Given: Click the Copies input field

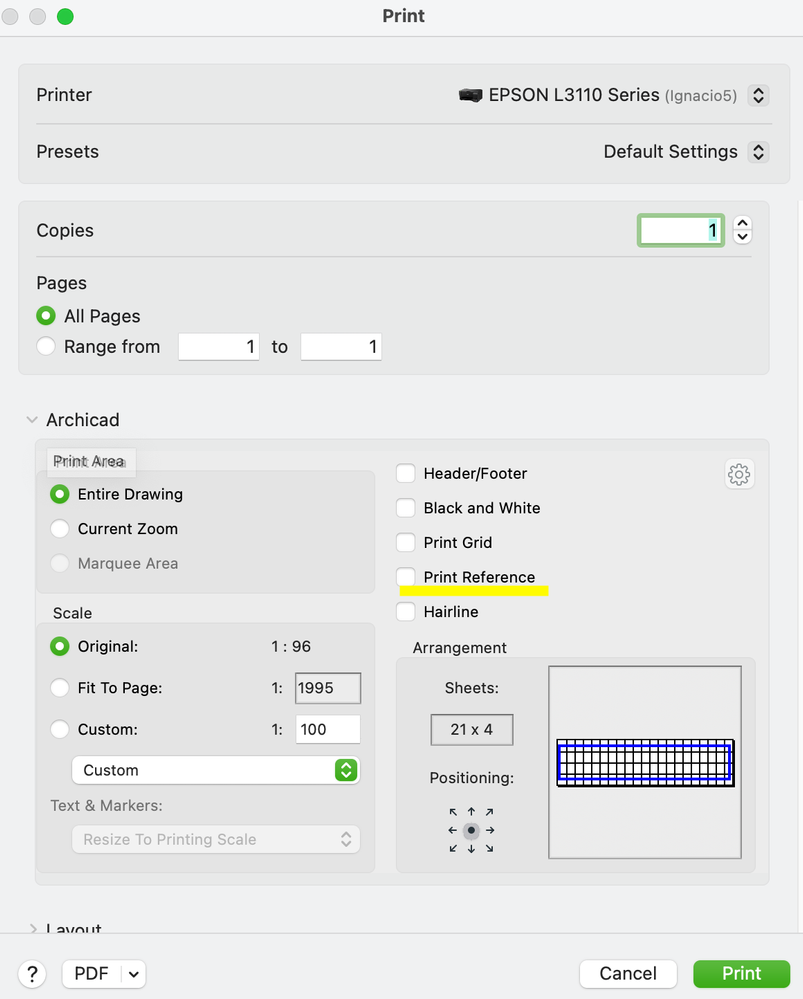Looking at the screenshot, I should (x=681, y=231).
